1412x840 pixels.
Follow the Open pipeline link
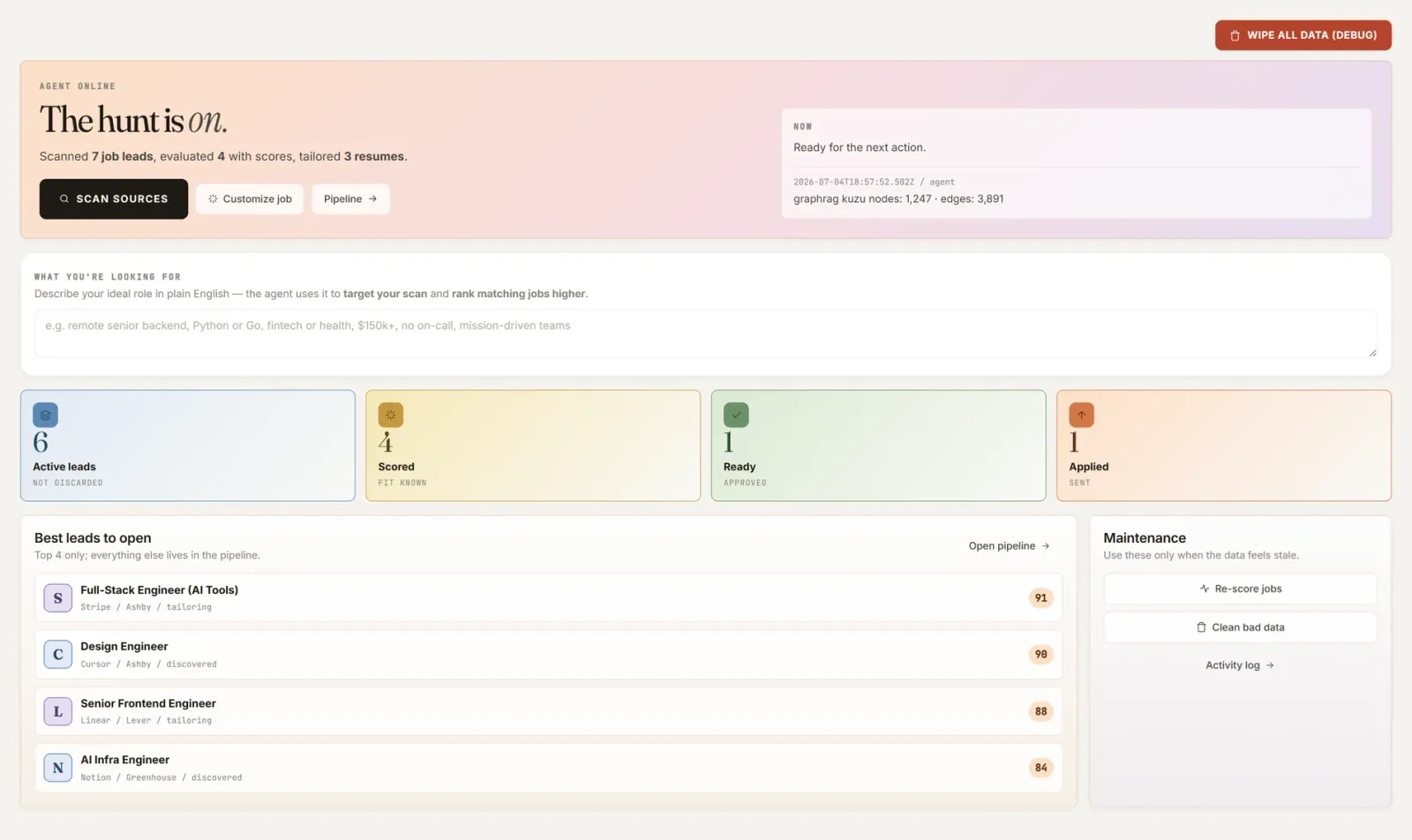(1009, 546)
